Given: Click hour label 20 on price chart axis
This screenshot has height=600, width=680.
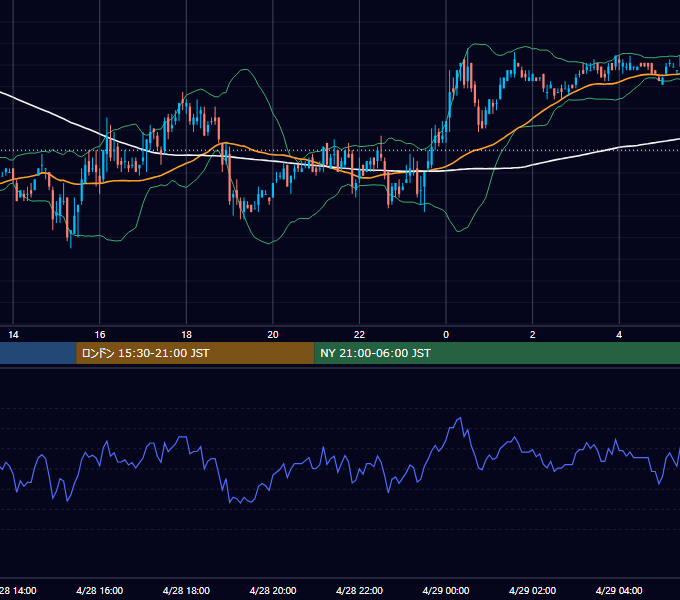Looking at the screenshot, I should pyautogui.click(x=273, y=335).
